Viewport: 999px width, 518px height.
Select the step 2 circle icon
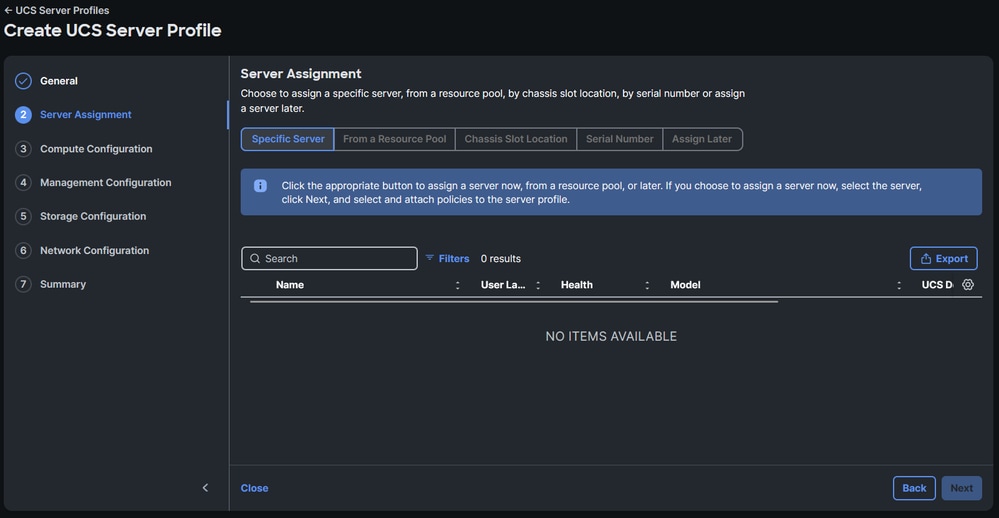[23, 115]
